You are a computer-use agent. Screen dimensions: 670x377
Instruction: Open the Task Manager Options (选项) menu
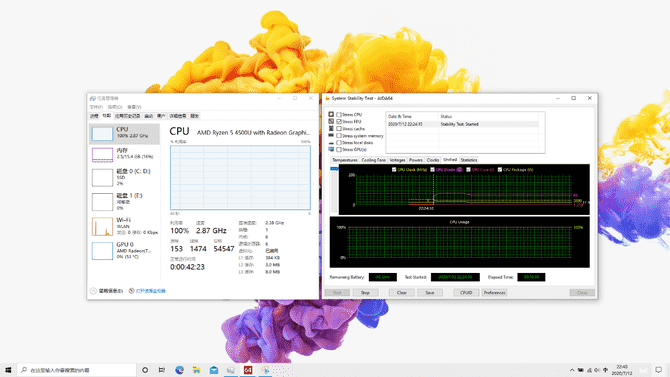(x=115, y=107)
